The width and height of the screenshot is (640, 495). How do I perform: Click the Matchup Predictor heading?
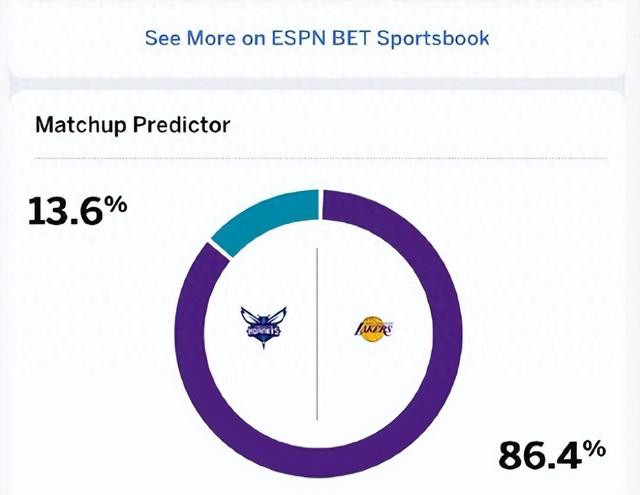133,125
